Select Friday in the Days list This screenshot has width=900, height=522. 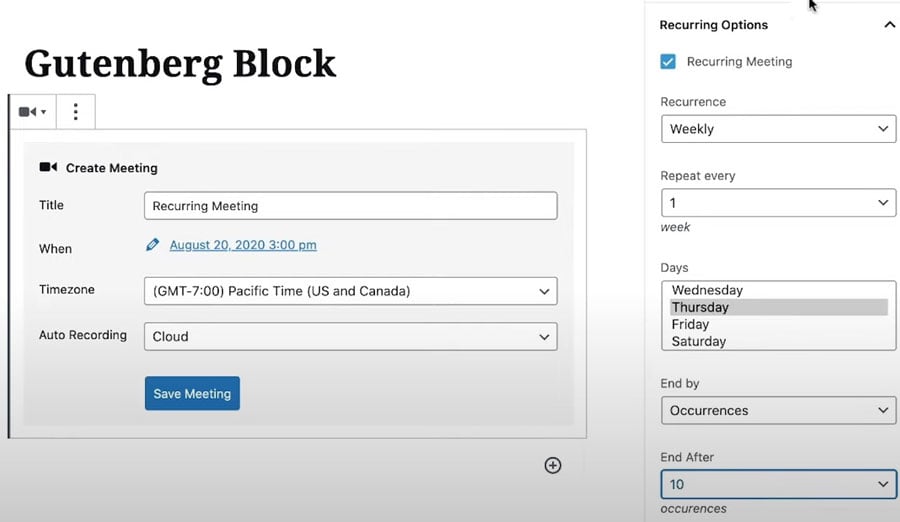click(x=778, y=324)
